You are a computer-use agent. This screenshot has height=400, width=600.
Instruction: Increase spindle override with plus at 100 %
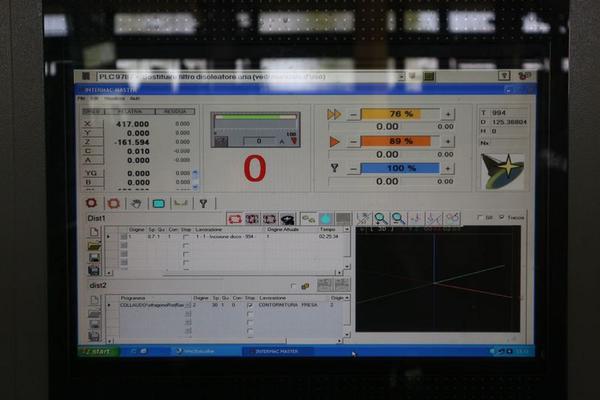click(x=448, y=168)
